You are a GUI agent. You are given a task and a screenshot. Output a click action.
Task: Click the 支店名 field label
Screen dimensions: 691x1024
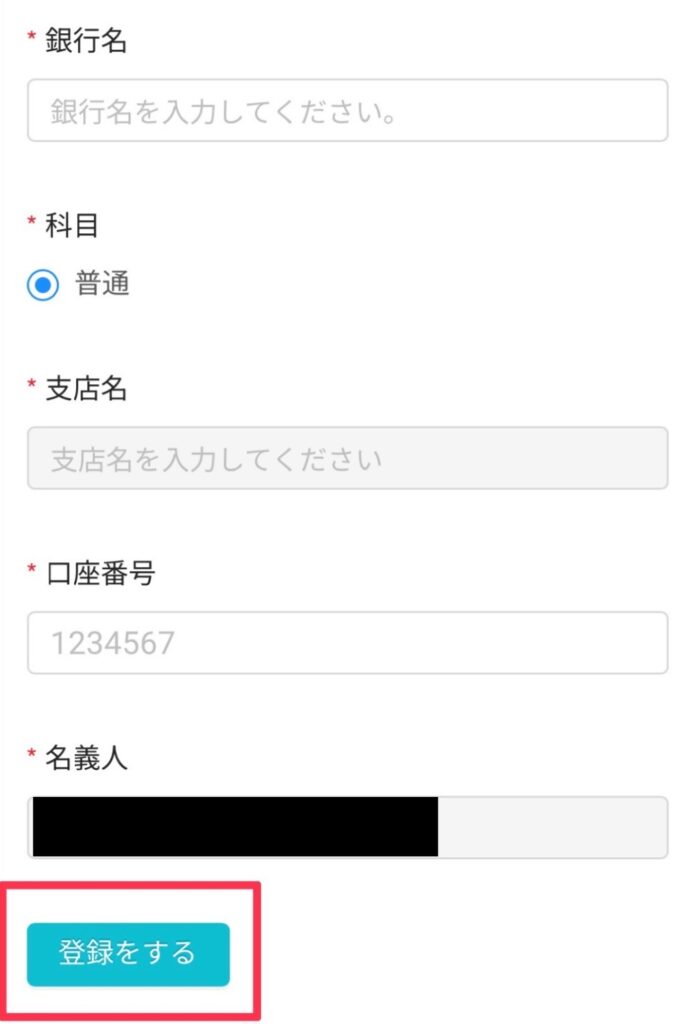(x=86, y=389)
